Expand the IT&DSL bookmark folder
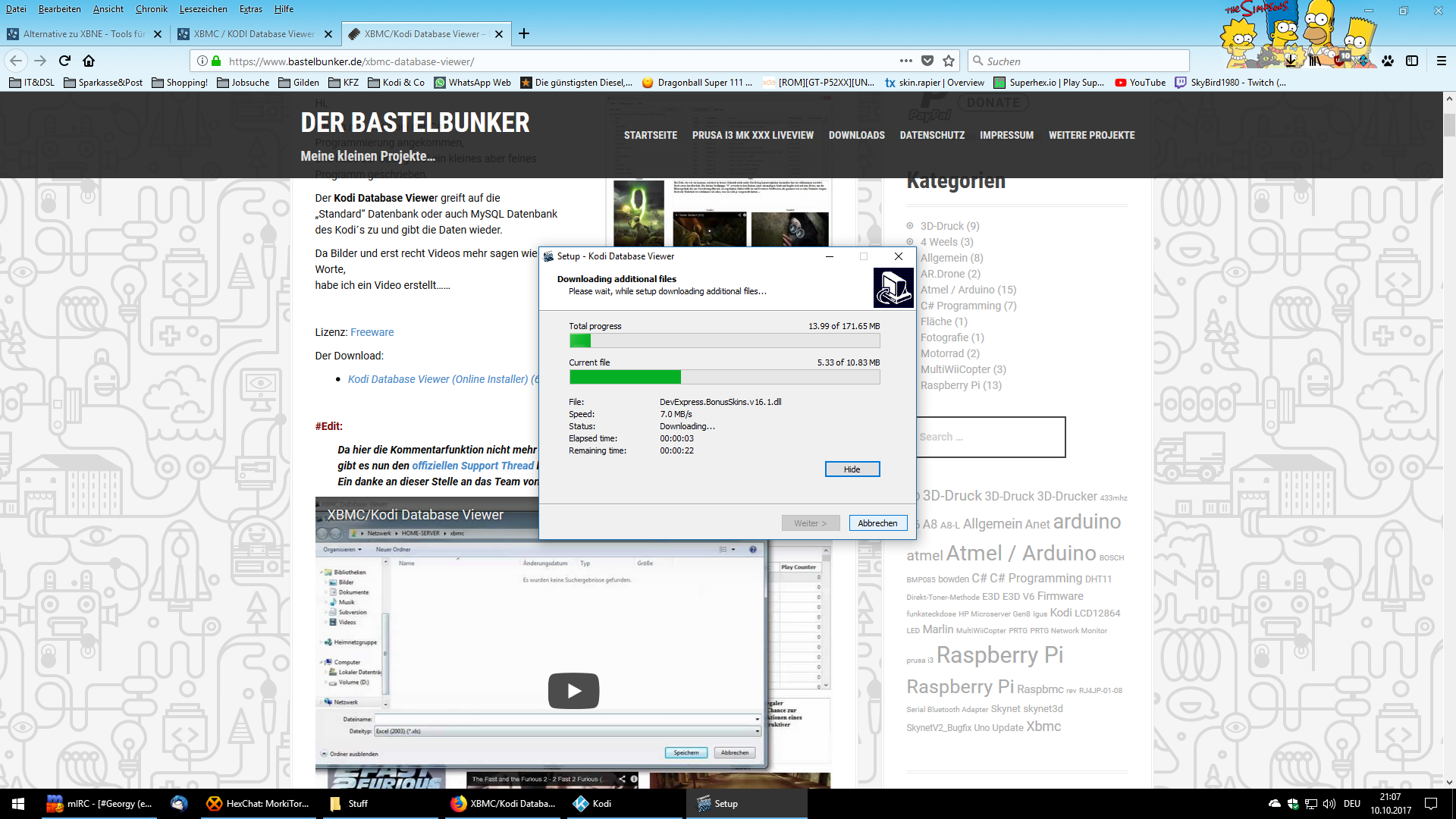The height and width of the screenshot is (819, 1456). tap(32, 83)
